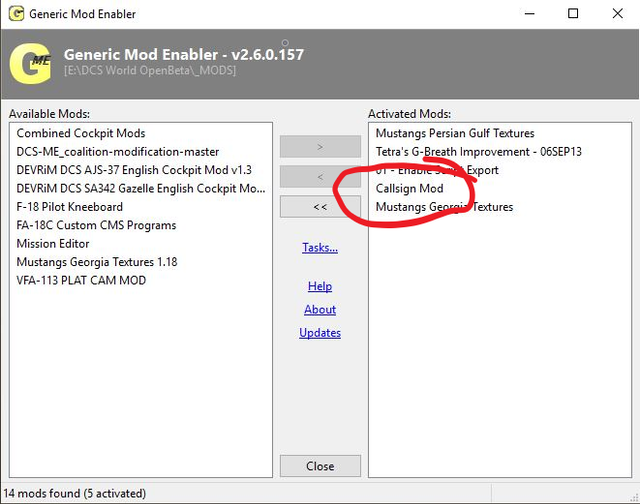Select Mission Editor in Available Mods

(x=53, y=244)
